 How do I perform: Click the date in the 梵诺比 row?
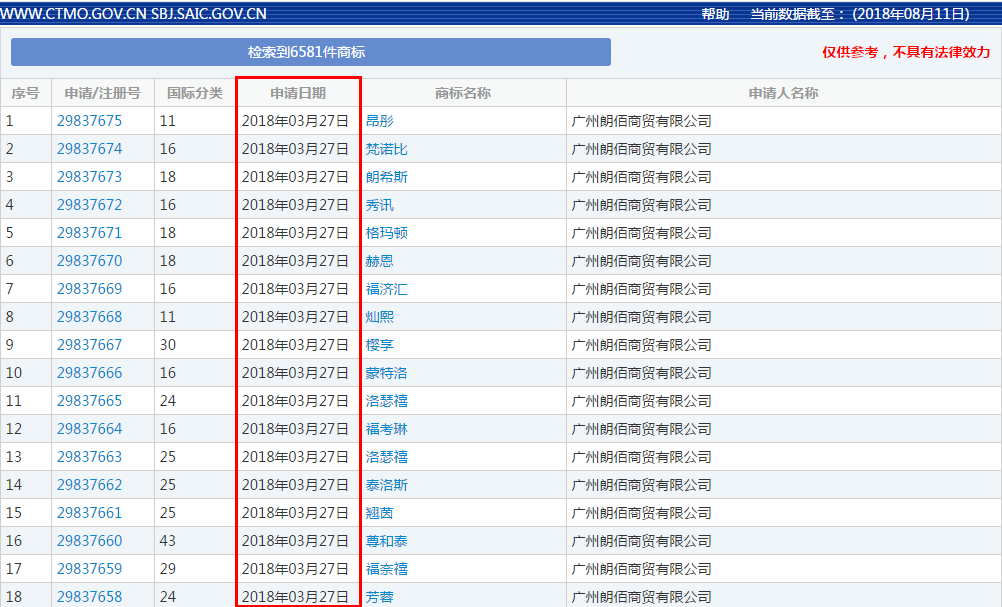[x=295, y=149]
